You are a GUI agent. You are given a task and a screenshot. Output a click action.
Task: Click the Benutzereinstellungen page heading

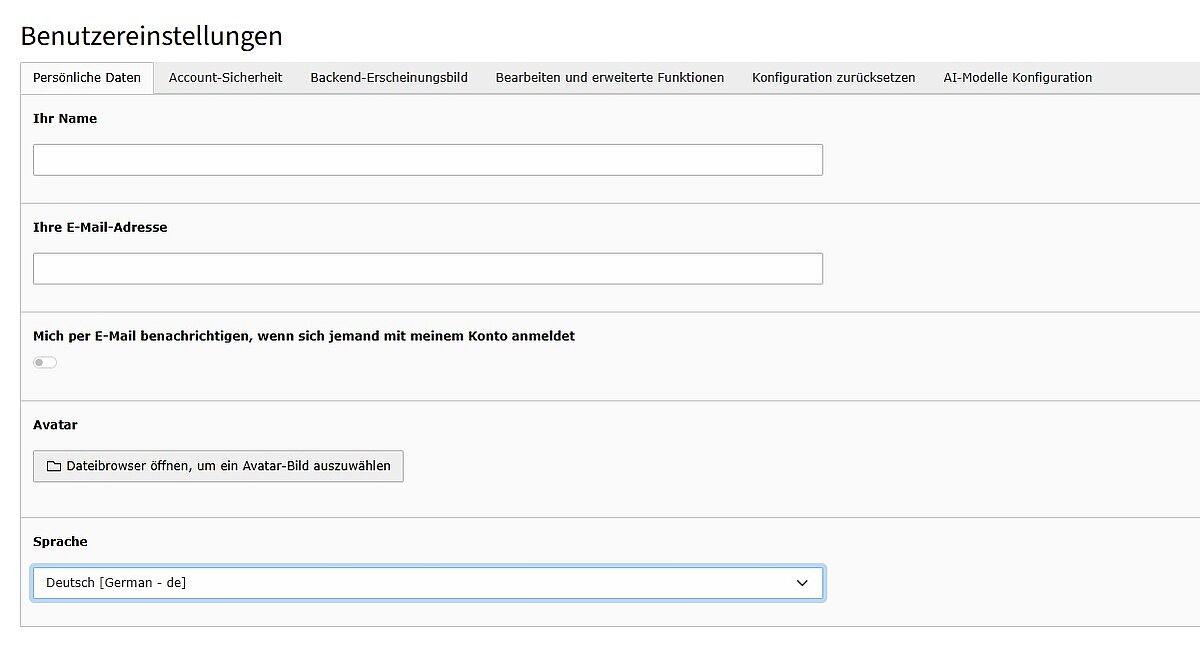(151, 36)
